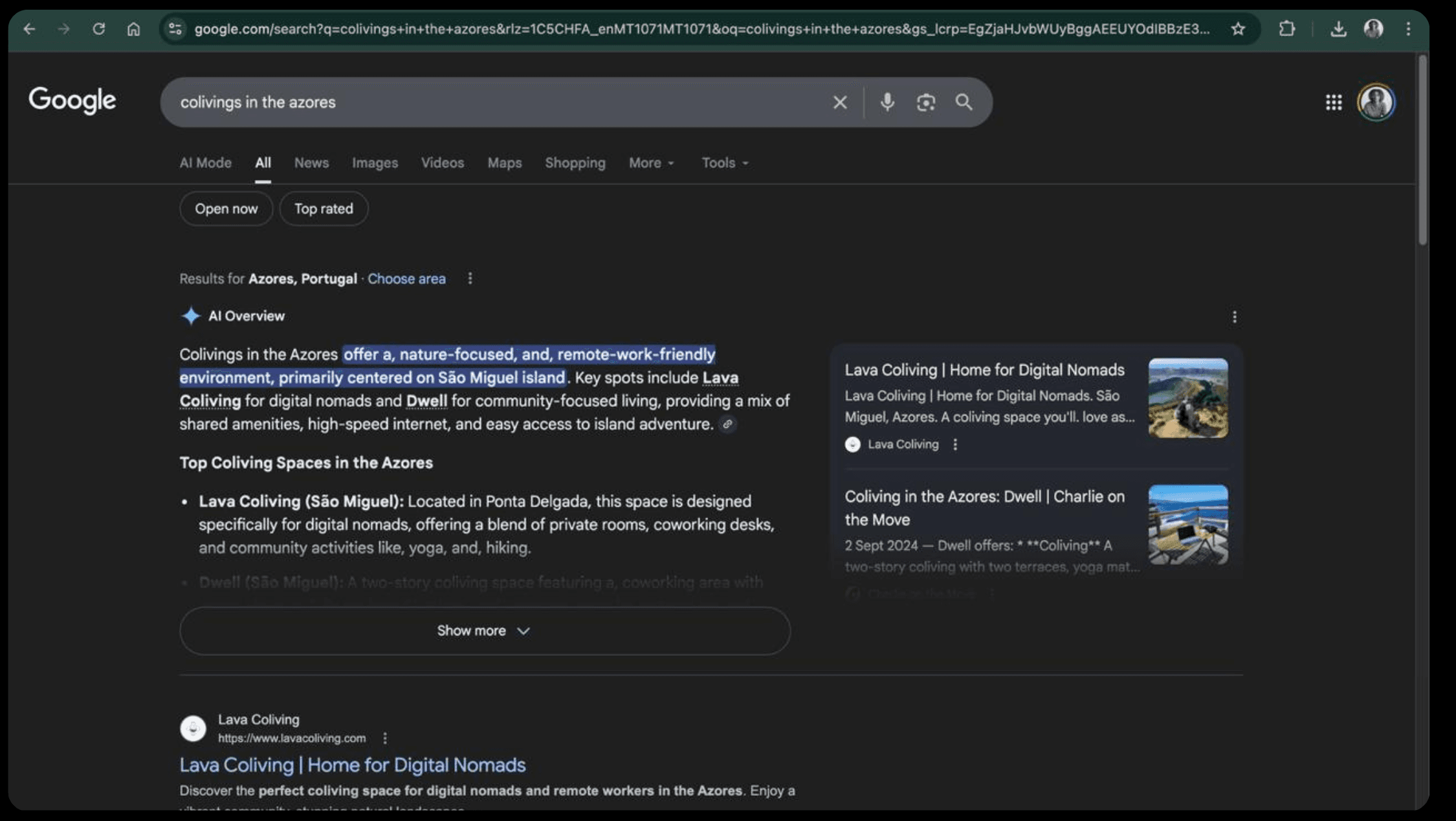The image size is (1456, 821).
Task: Open Google Lens image search
Action: pyautogui.click(x=925, y=102)
